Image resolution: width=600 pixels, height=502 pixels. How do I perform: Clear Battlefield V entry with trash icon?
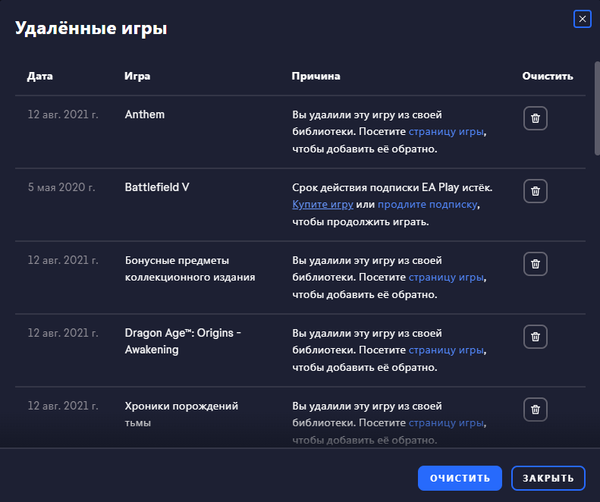[535, 191]
